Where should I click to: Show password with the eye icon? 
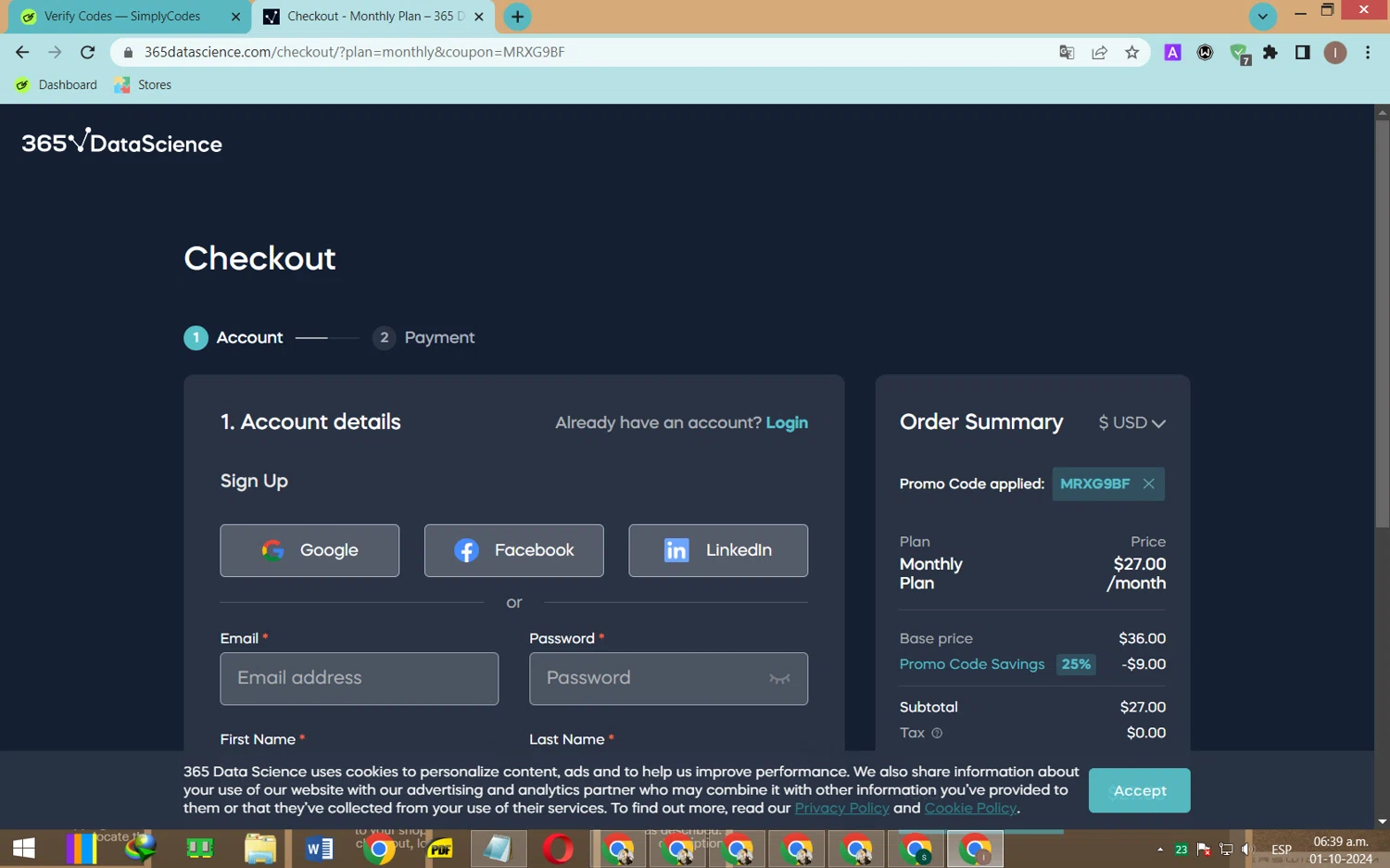pos(779,679)
